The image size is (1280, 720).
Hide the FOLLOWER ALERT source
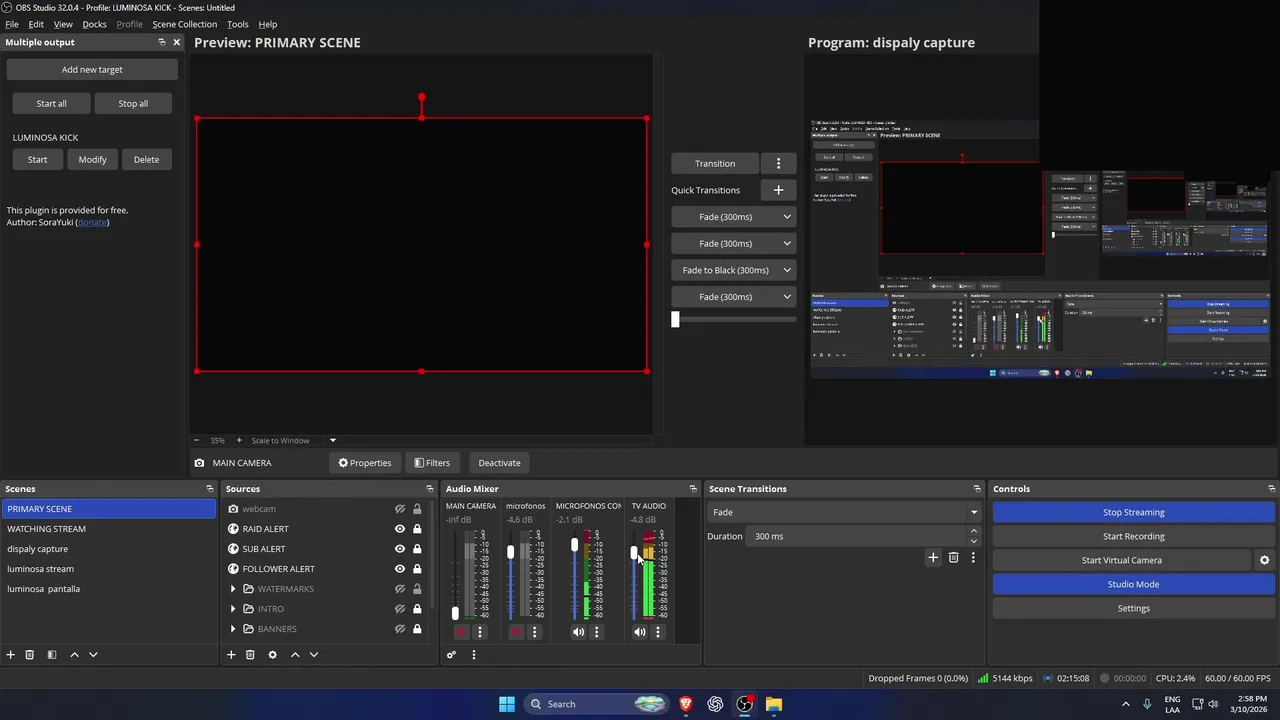tap(400, 569)
